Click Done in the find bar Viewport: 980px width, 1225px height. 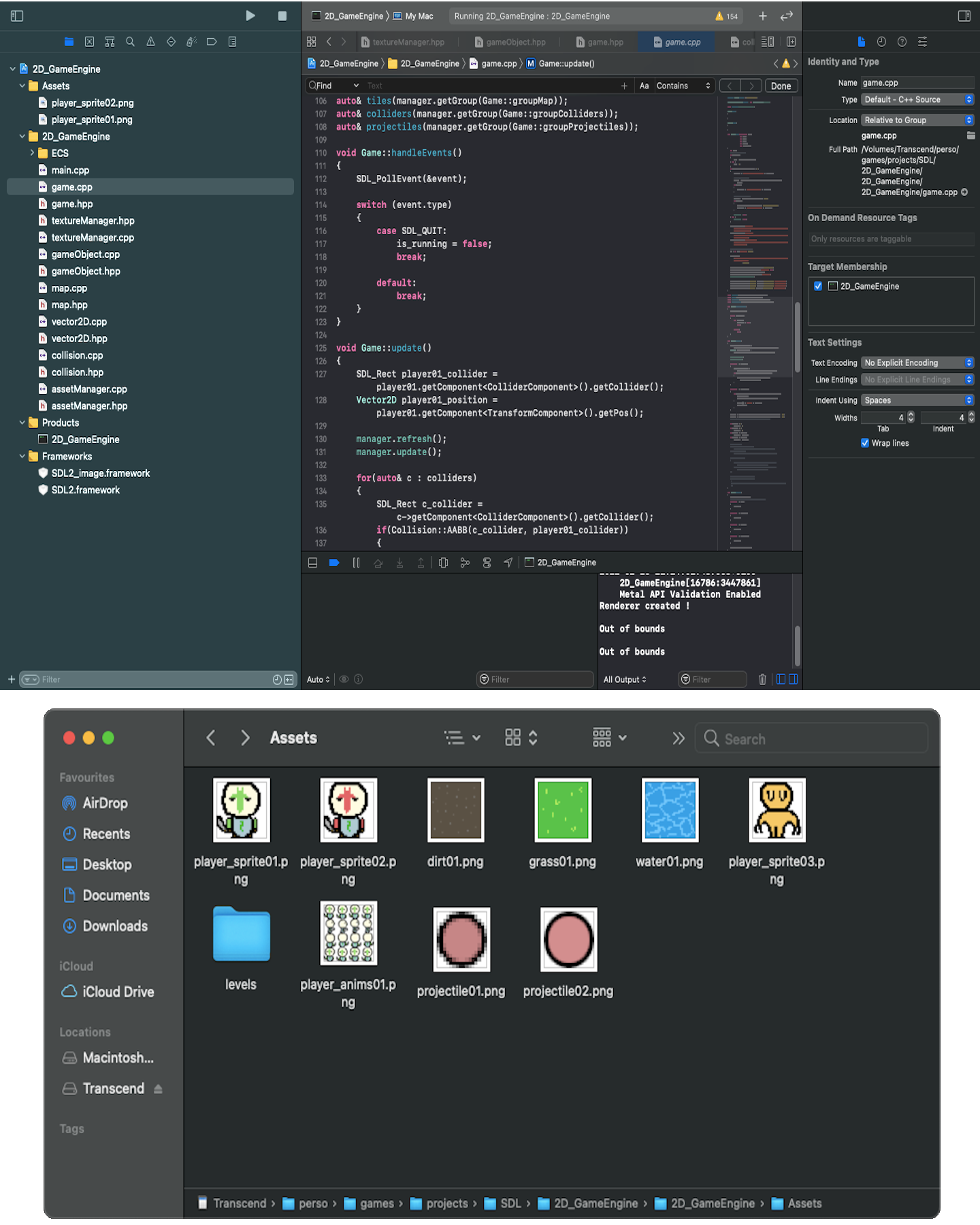click(781, 86)
